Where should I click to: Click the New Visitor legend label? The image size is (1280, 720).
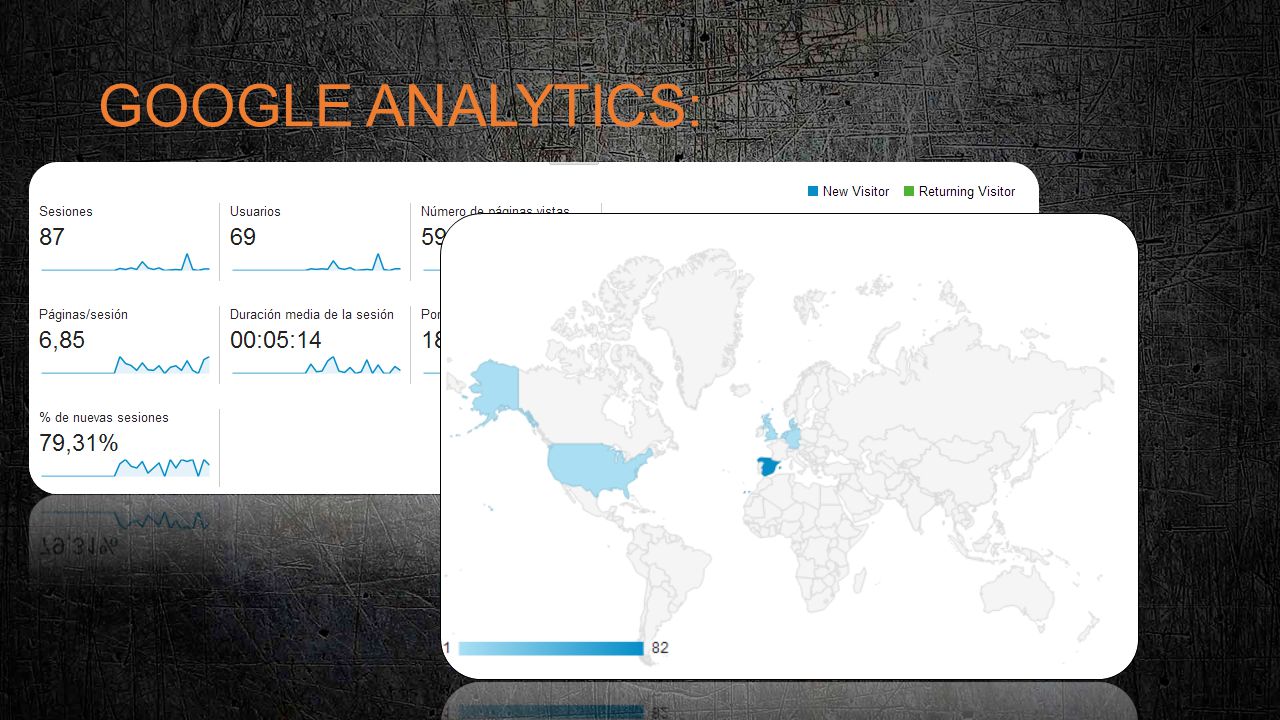coord(856,191)
